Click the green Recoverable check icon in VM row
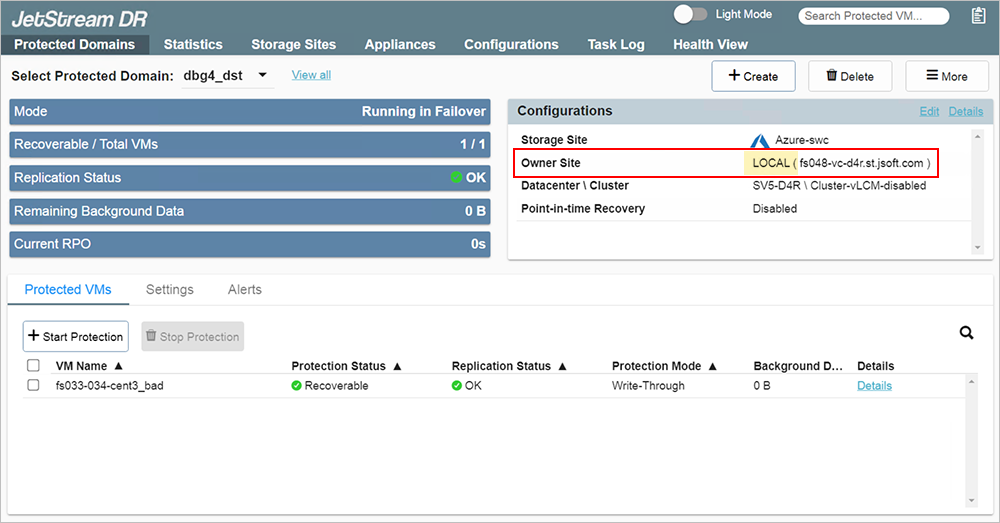This screenshot has width=1000, height=523. coord(297,386)
